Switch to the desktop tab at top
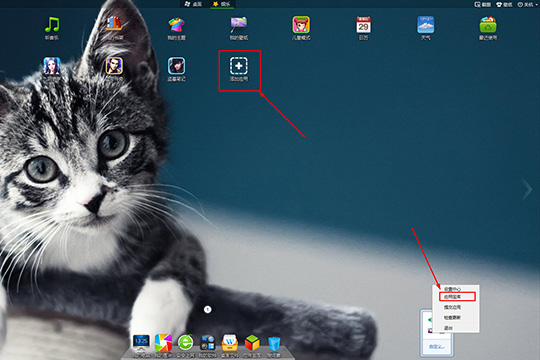 pyautogui.click(x=194, y=4)
